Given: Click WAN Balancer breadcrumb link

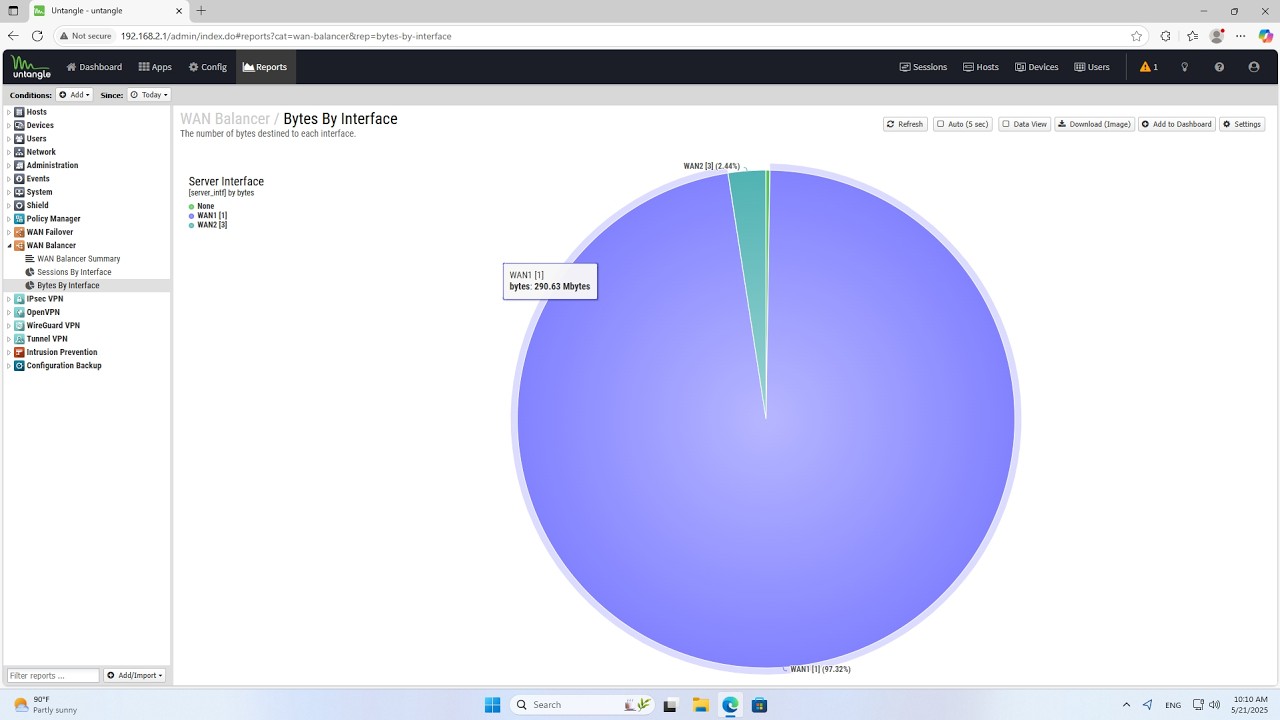Looking at the screenshot, I should click(x=225, y=119).
